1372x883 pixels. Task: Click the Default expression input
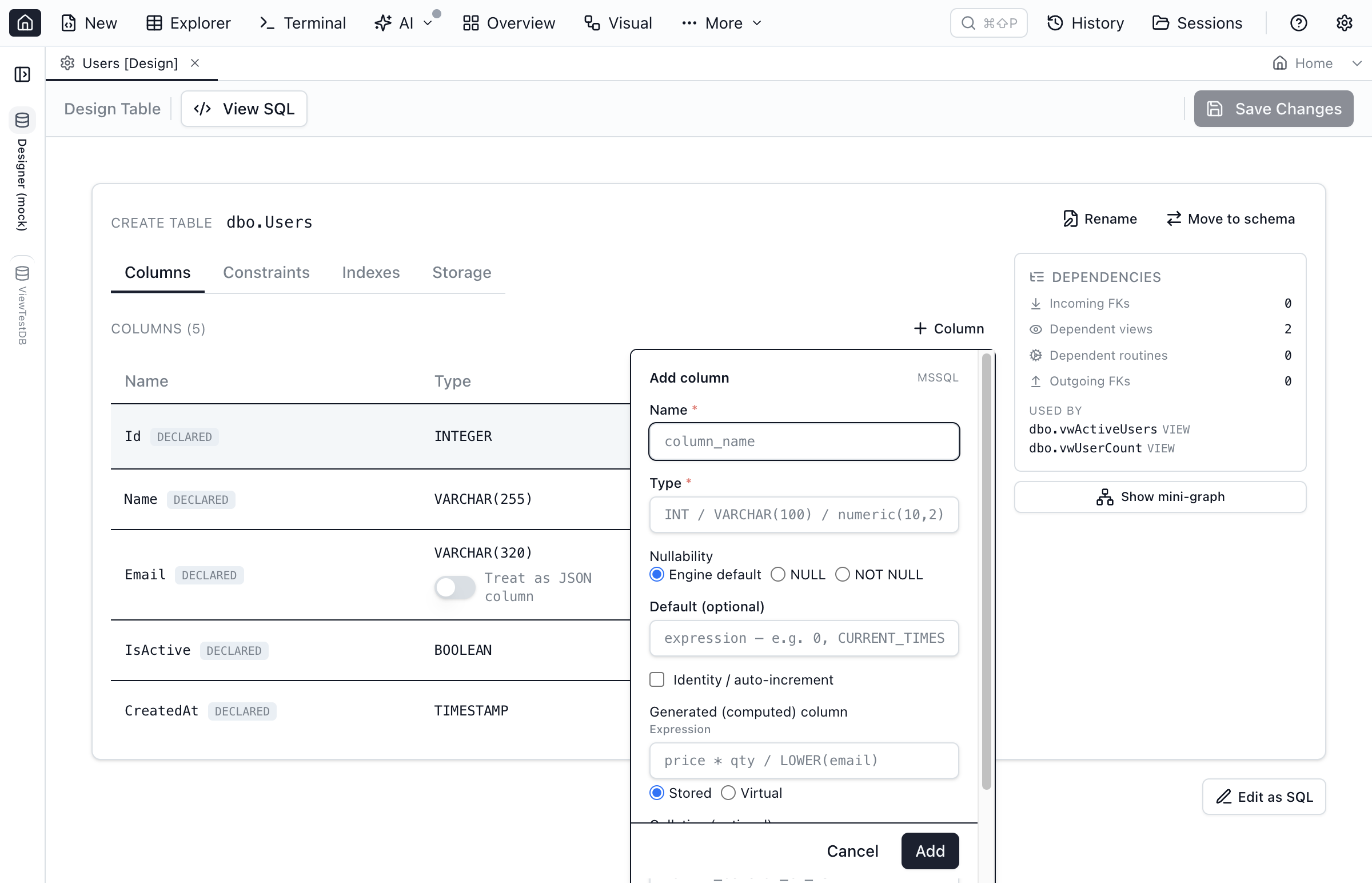click(804, 638)
